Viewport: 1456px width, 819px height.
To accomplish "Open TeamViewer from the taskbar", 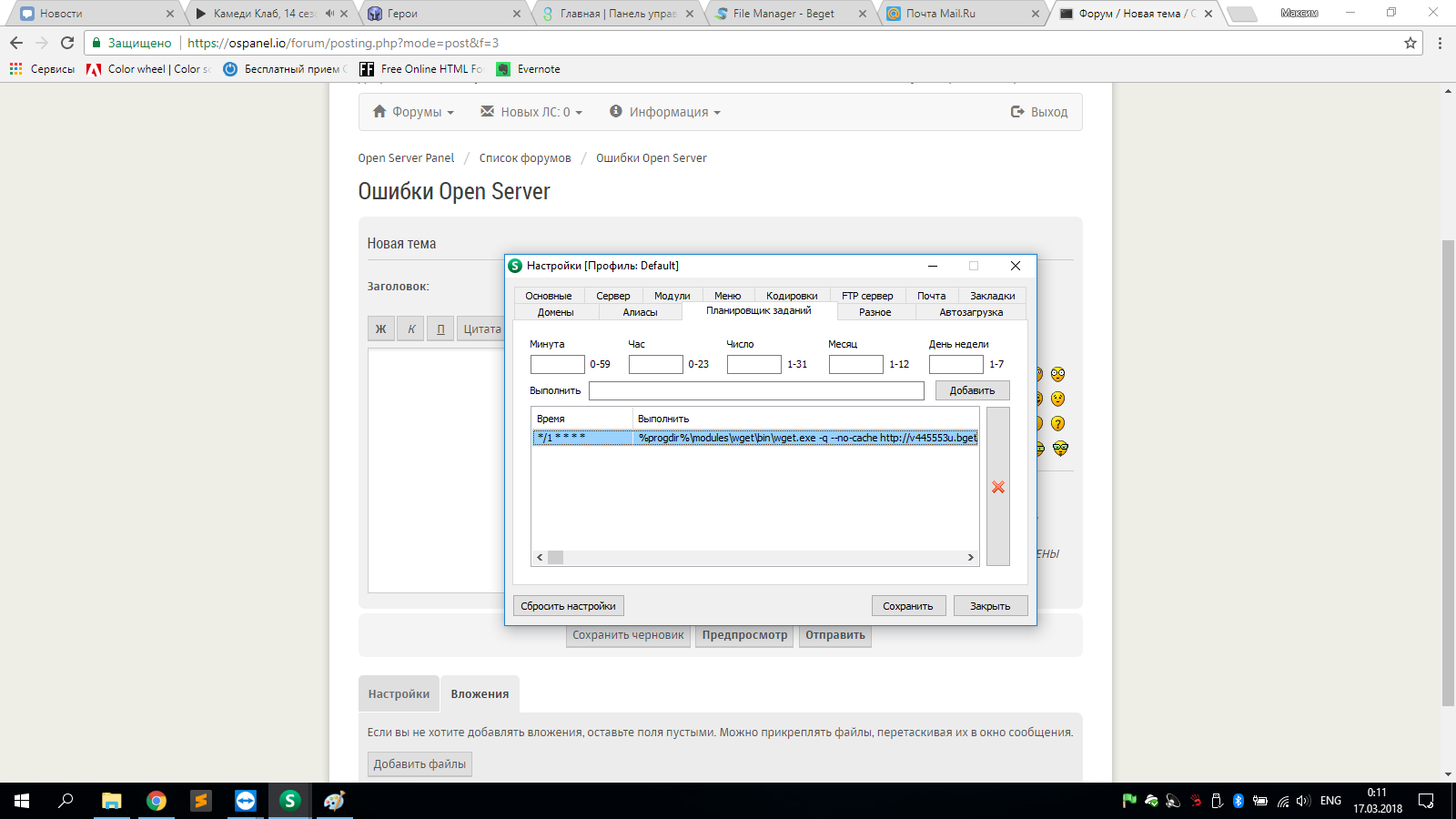I will point(246,801).
